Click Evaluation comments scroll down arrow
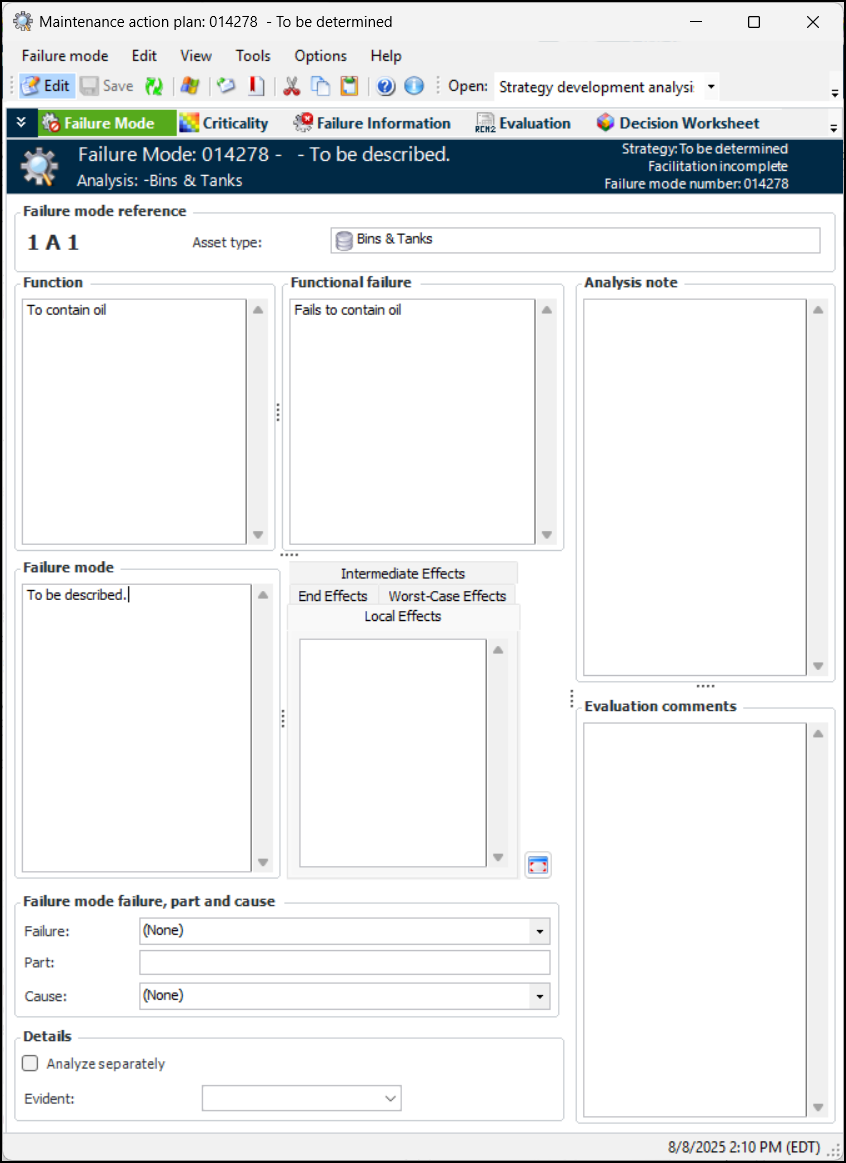The height and width of the screenshot is (1163, 846). (x=818, y=1107)
